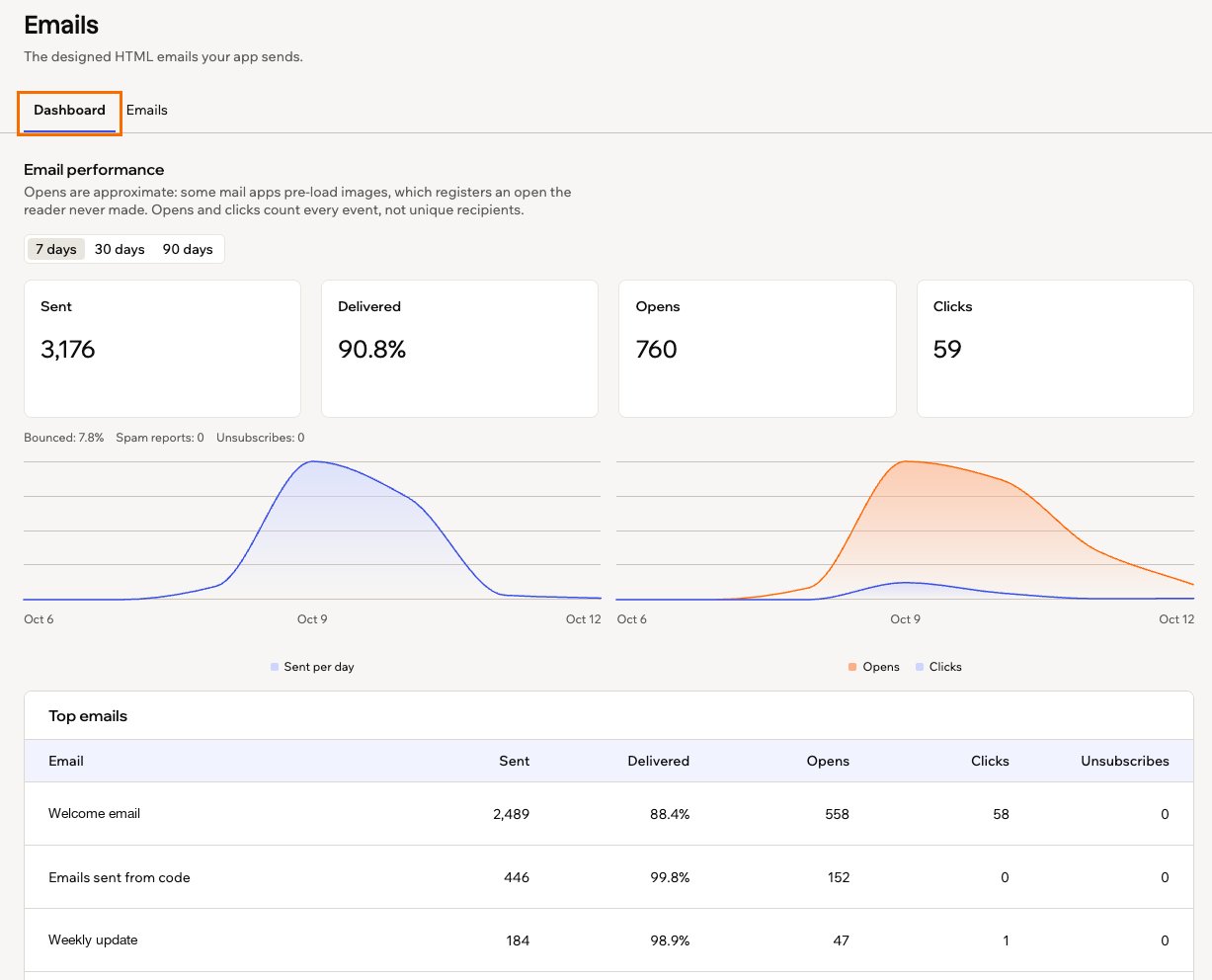This screenshot has width=1212, height=980.
Task: Click the 760 opens total
Action: click(657, 349)
